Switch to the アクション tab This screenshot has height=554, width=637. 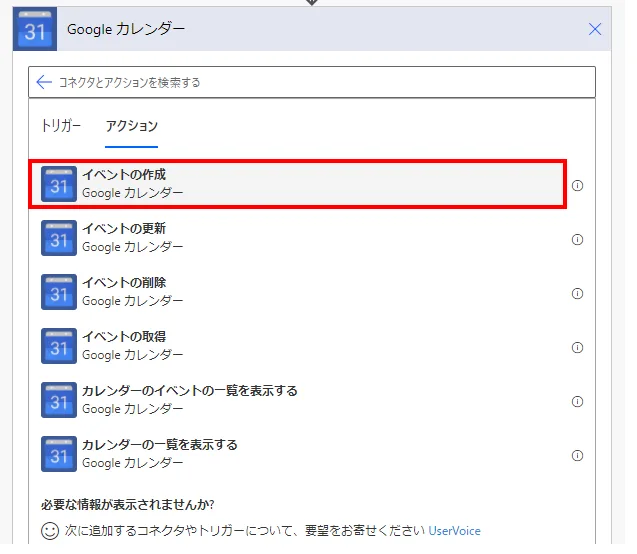(131, 126)
